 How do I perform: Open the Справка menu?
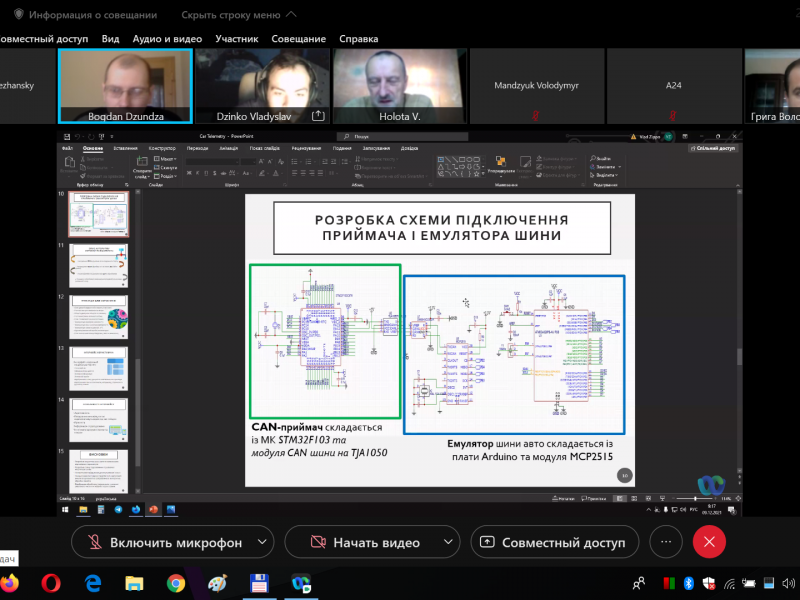pos(359,39)
